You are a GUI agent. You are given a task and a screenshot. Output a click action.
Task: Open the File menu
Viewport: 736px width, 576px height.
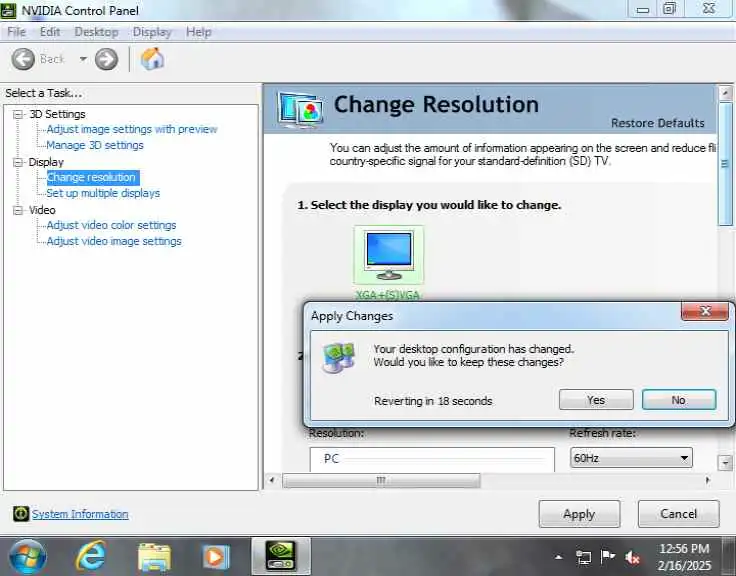(16, 32)
